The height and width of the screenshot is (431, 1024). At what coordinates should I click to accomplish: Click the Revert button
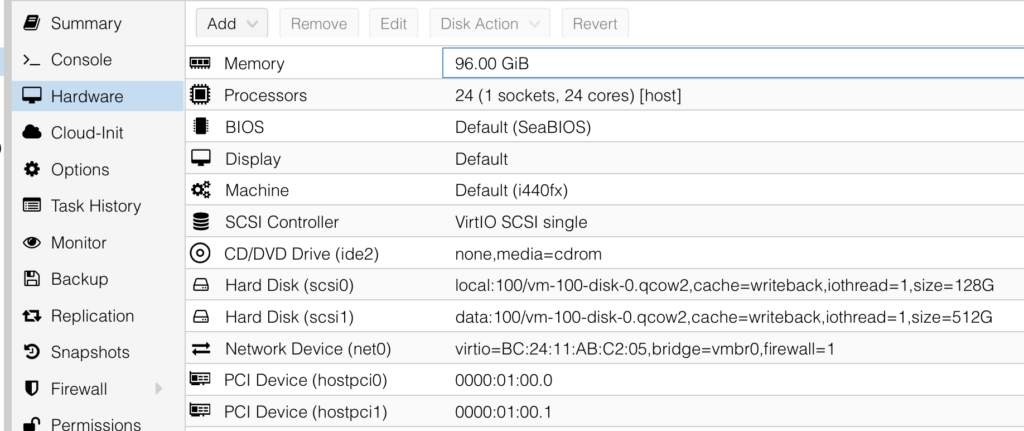pyautogui.click(x=595, y=24)
